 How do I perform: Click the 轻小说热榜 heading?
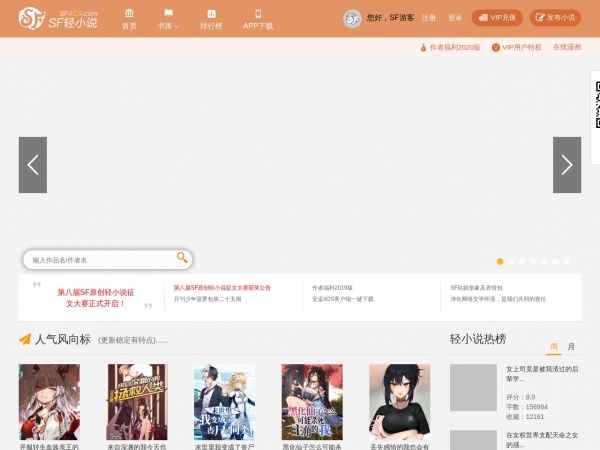click(x=478, y=339)
